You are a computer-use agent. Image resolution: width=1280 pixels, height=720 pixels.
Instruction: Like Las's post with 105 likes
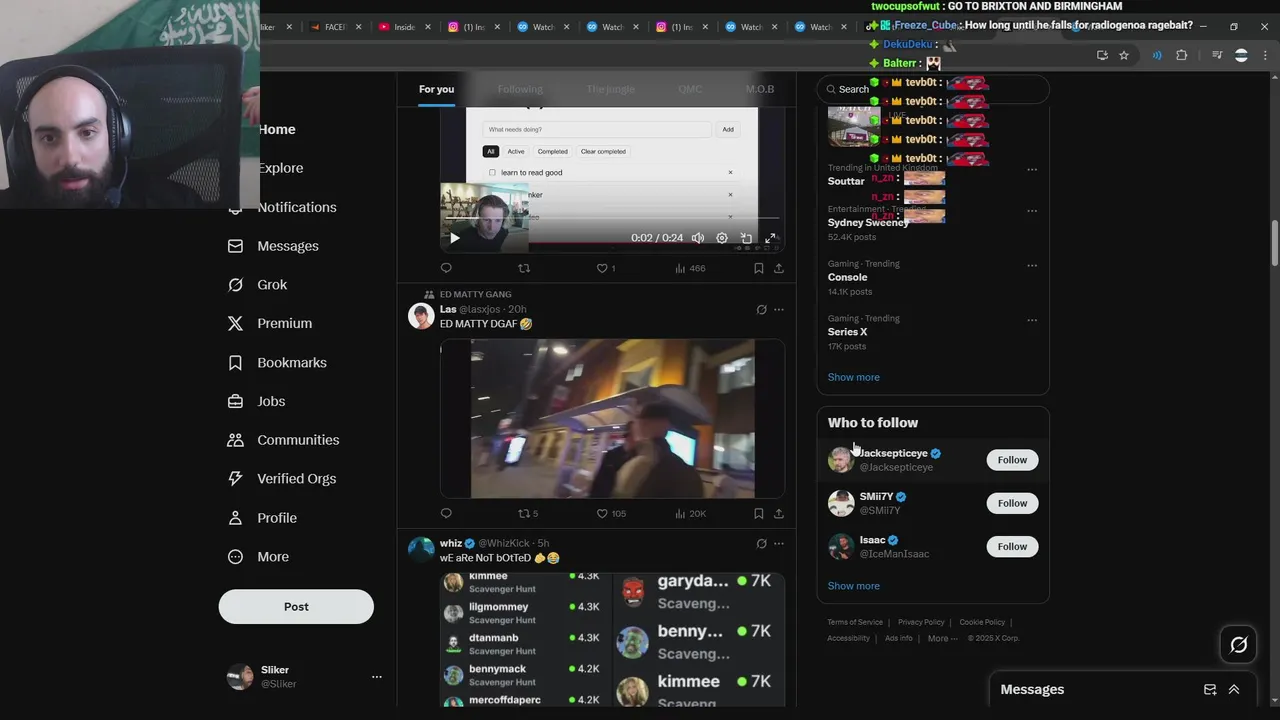click(611, 513)
